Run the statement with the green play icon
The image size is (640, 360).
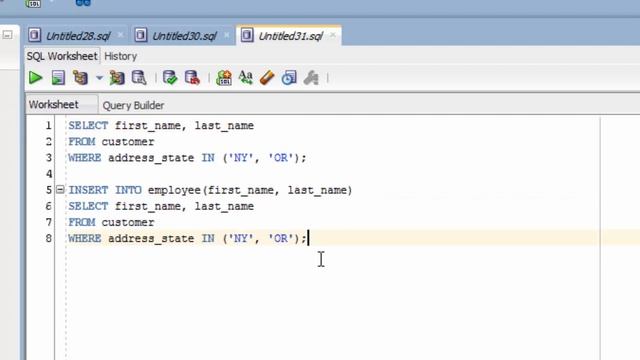(x=36, y=78)
